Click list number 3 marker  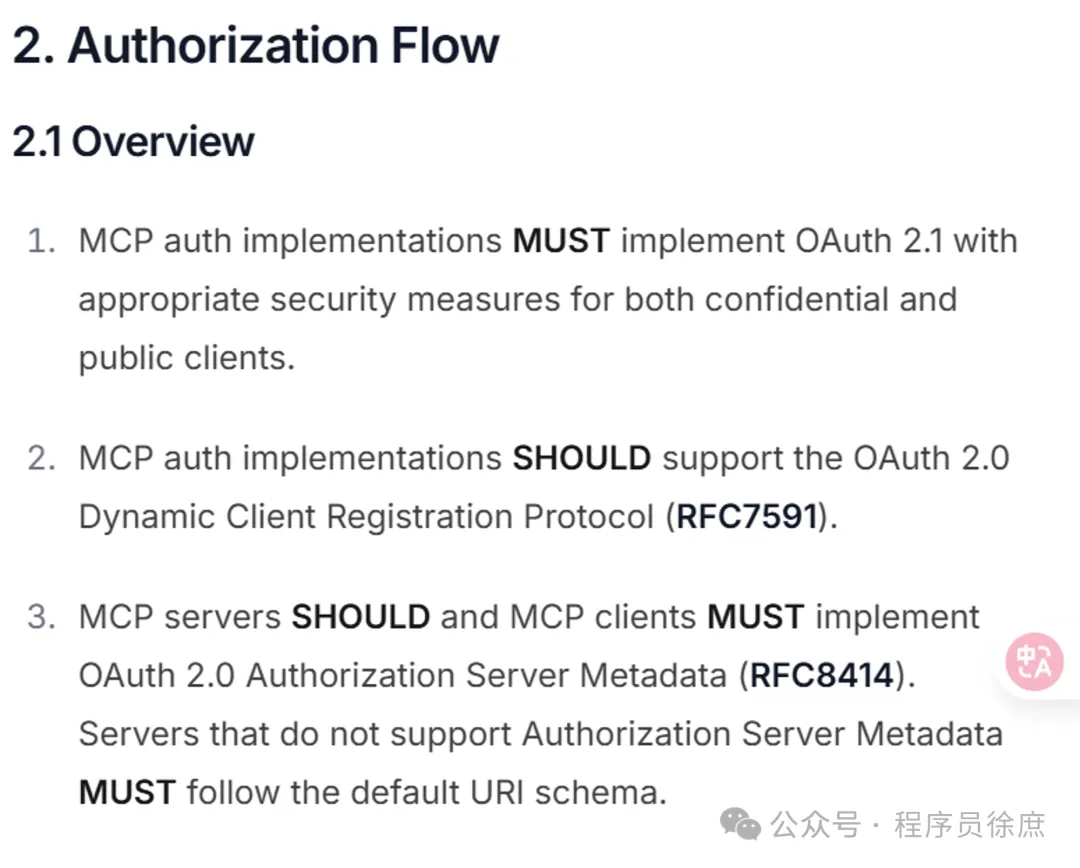pos(40,617)
